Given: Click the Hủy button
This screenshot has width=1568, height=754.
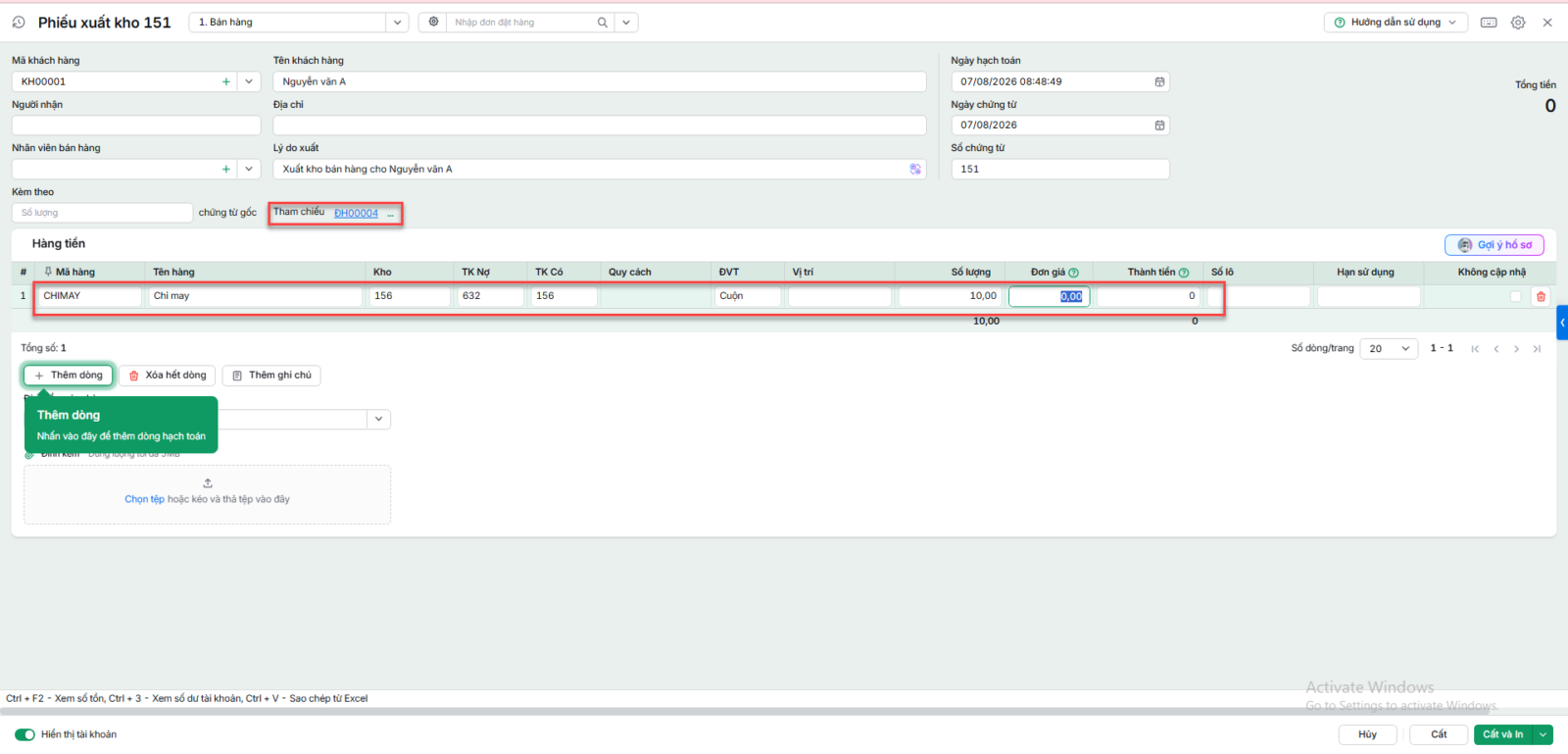Looking at the screenshot, I should (x=1367, y=734).
